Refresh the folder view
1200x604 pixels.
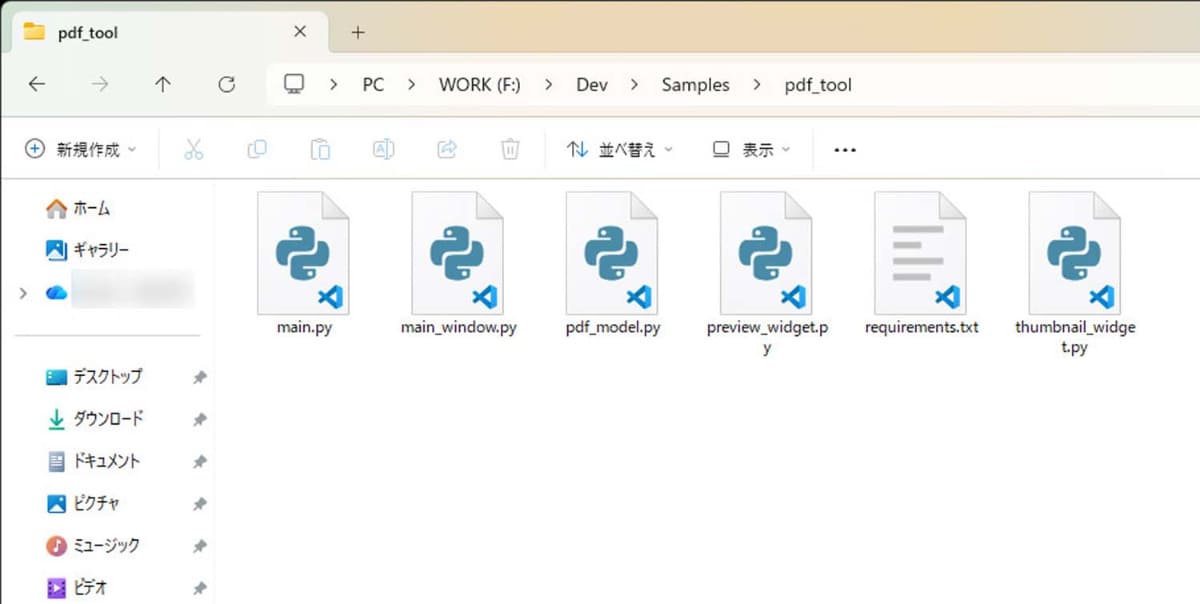(x=227, y=84)
